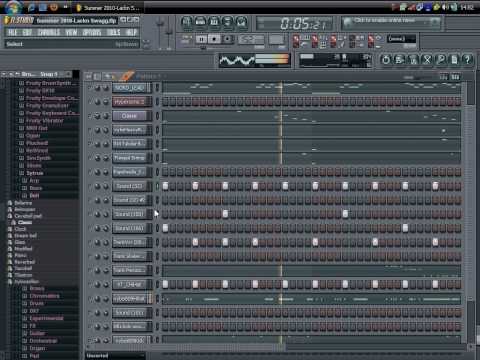480x360 pixels.
Task: Open the TOOLS menu
Action: [x=114, y=32]
